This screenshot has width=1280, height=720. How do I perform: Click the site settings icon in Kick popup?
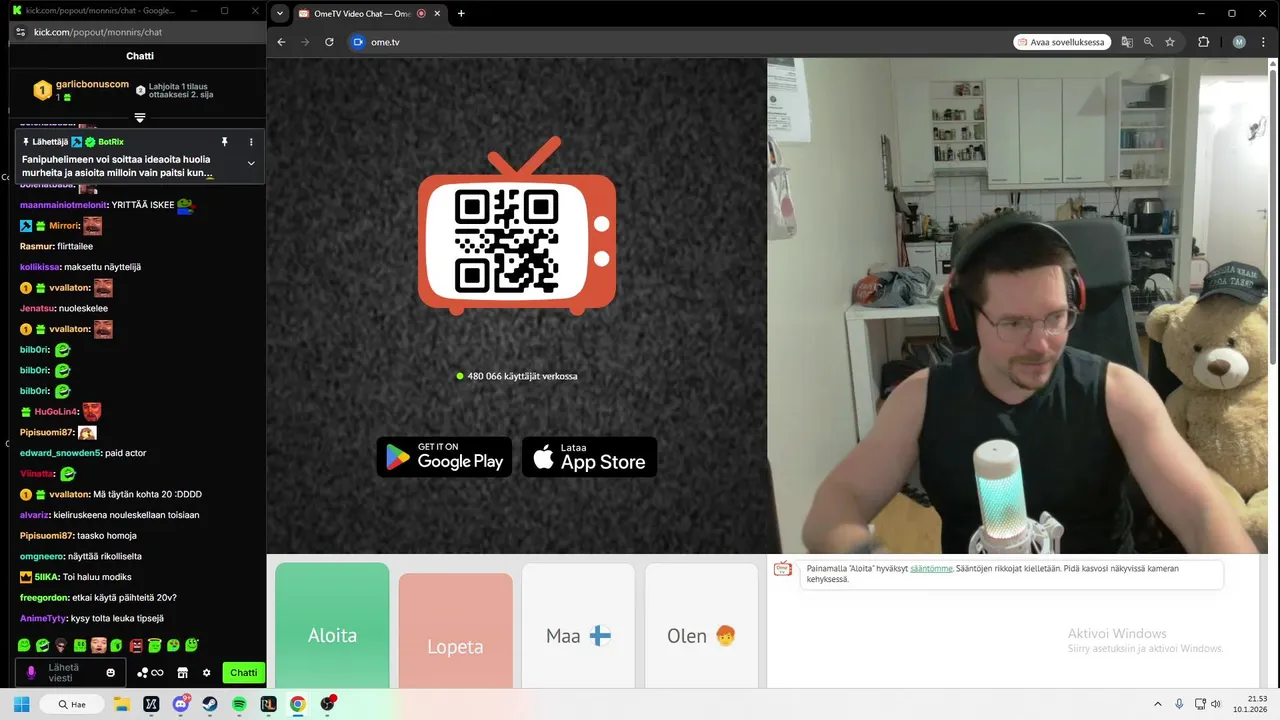coord(20,32)
